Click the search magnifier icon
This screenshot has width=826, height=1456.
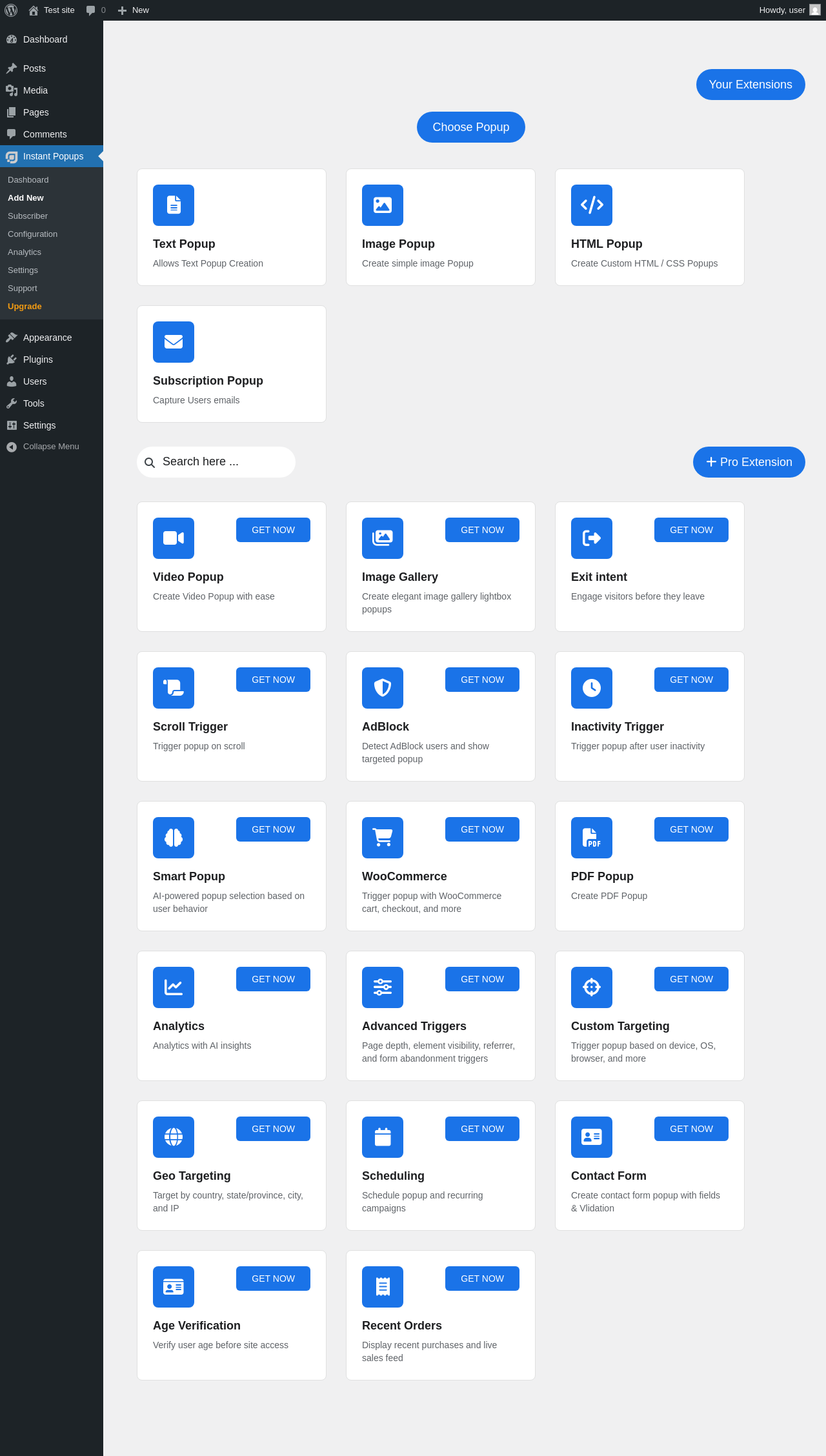coord(150,463)
